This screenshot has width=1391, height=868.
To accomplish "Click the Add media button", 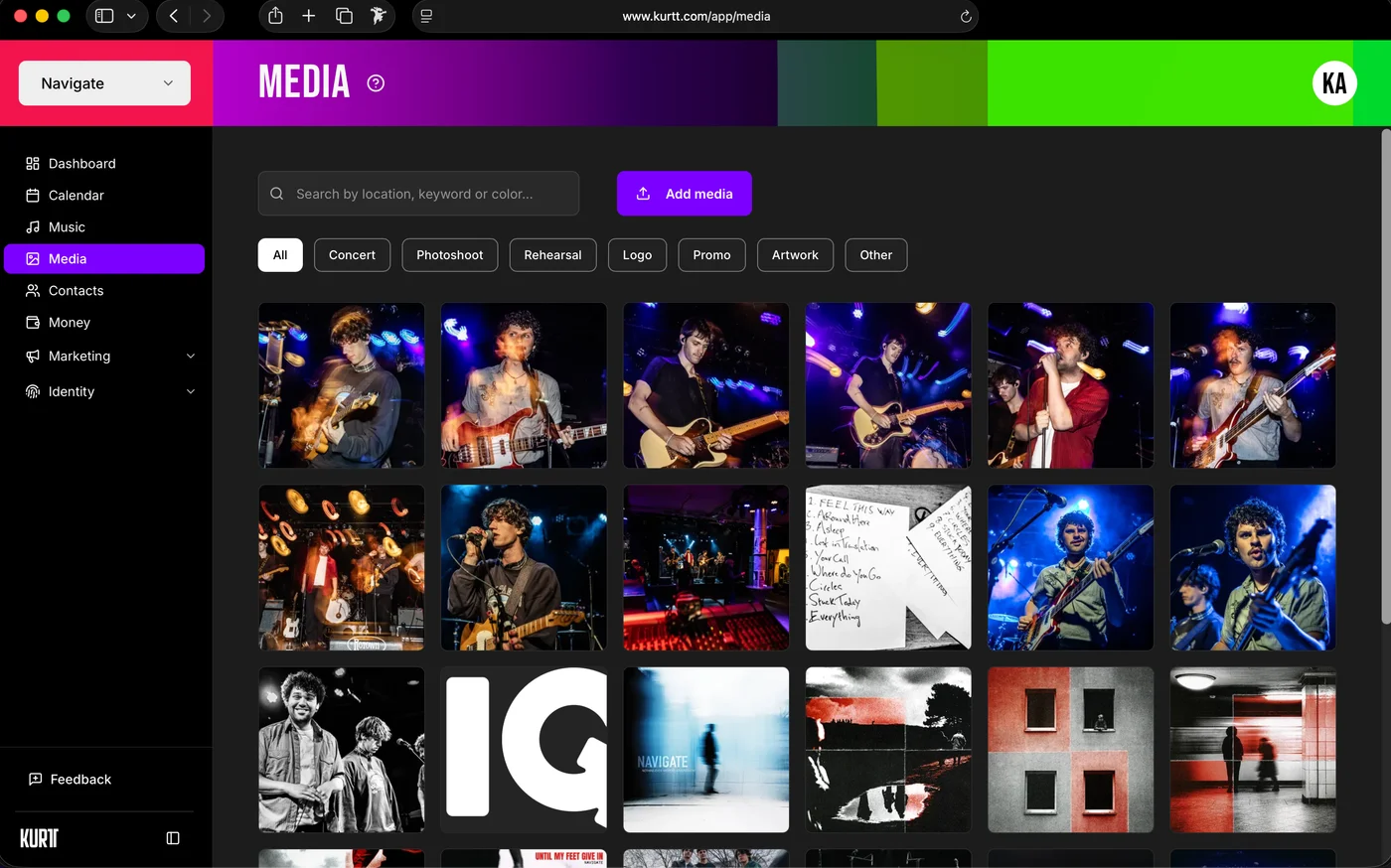I will (x=685, y=194).
